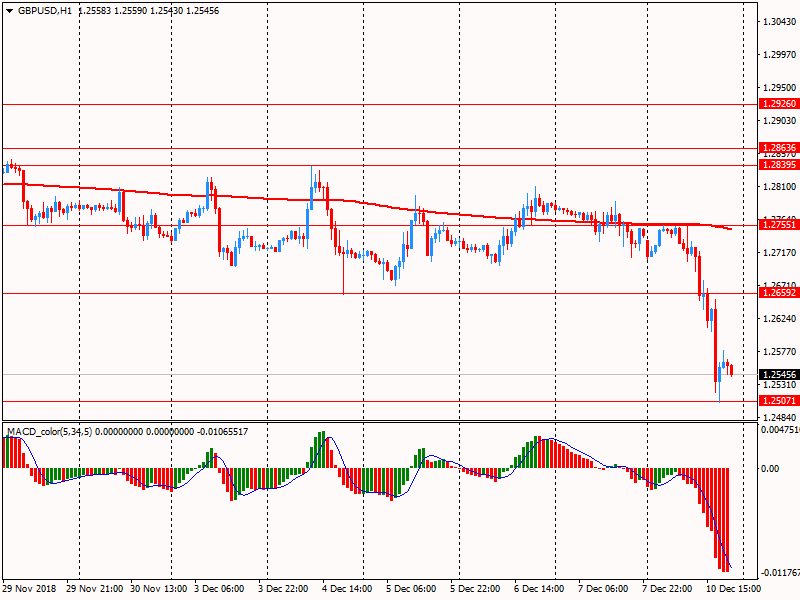Click the 29 Nov 2018 time axis label
This screenshot has height=600, width=800.
(30, 590)
